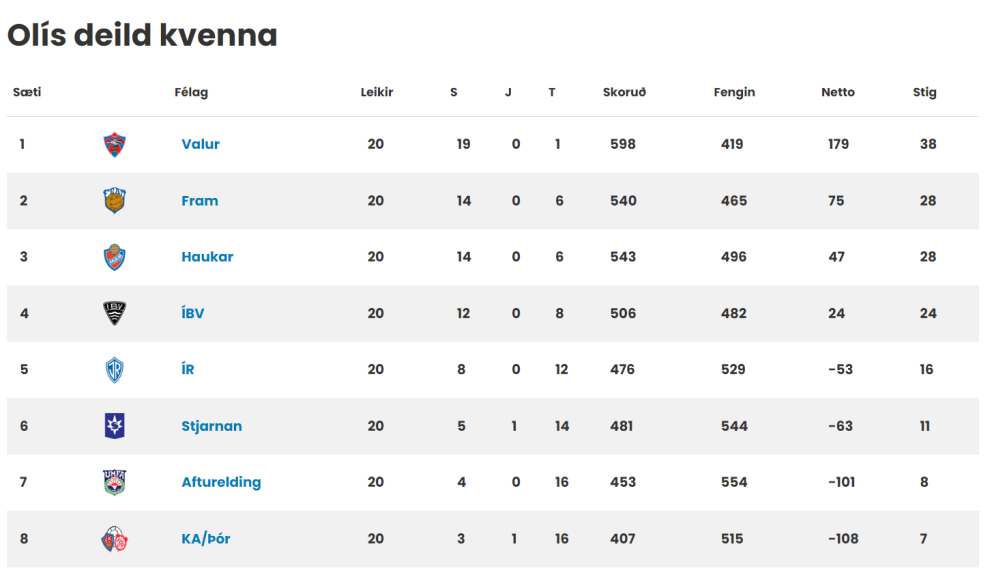Viewport: 992px width, 579px height.
Task: Click the Fram team logo
Action: click(x=115, y=201)
